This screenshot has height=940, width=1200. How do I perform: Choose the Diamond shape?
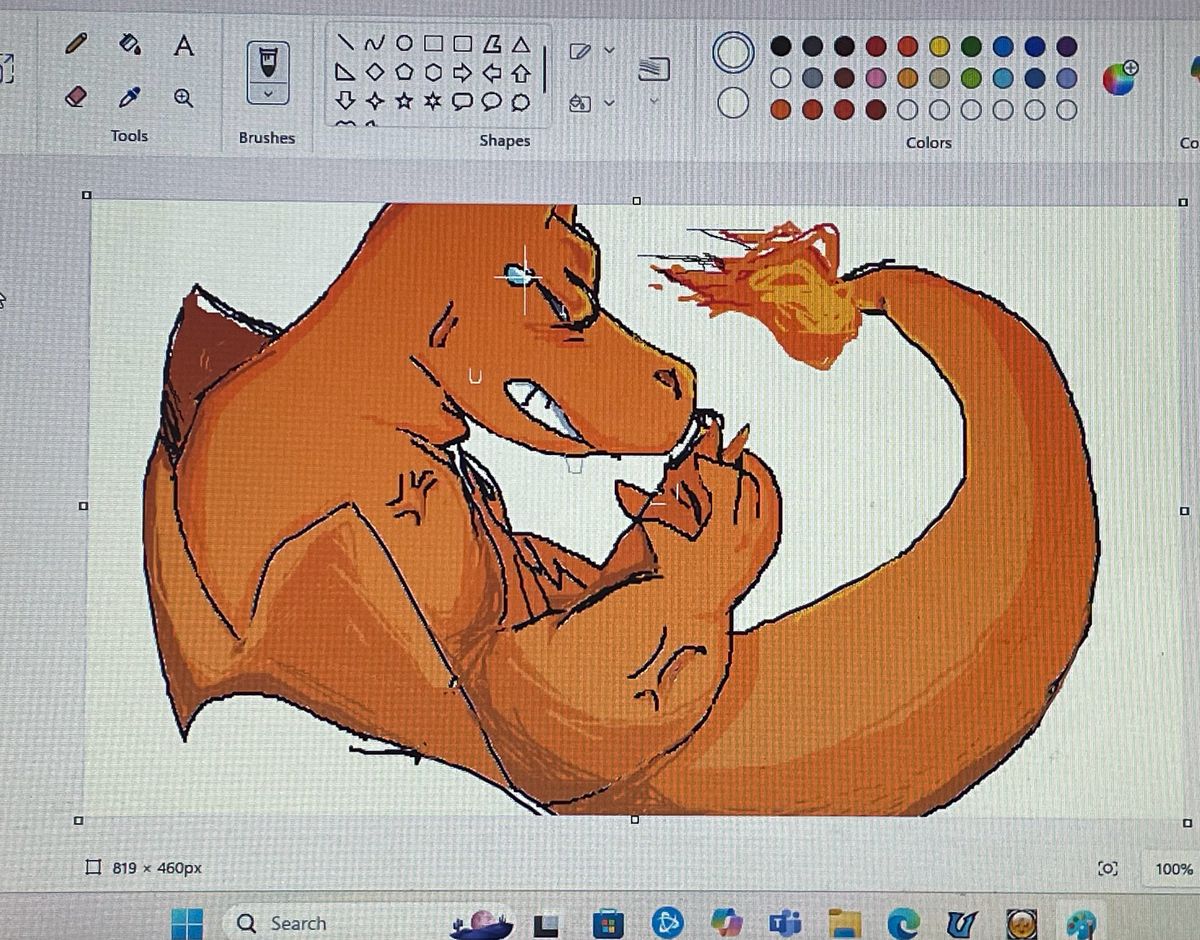click(x=374, y=72)
